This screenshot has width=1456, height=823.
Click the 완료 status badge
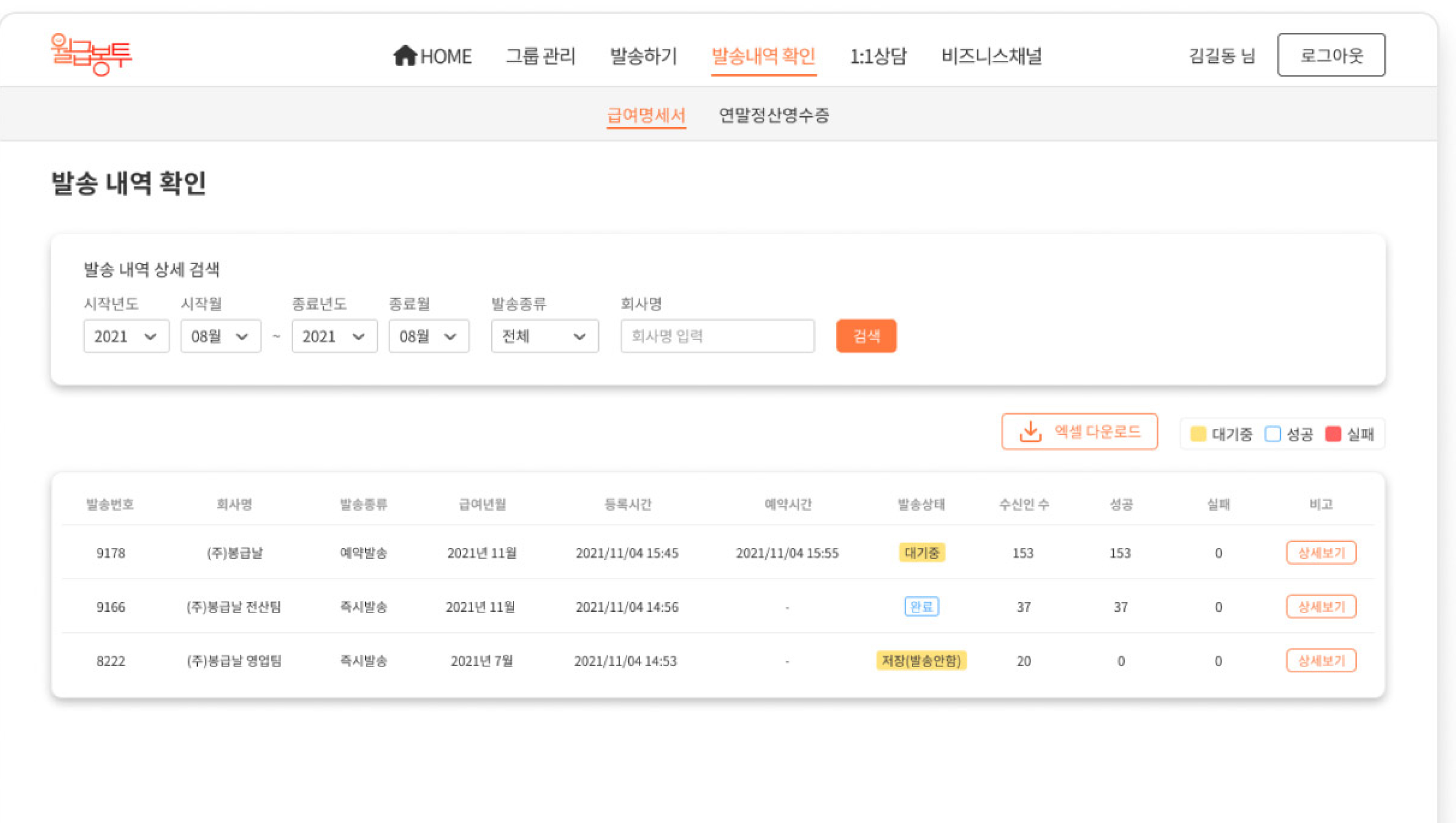(x=922, y=606)
